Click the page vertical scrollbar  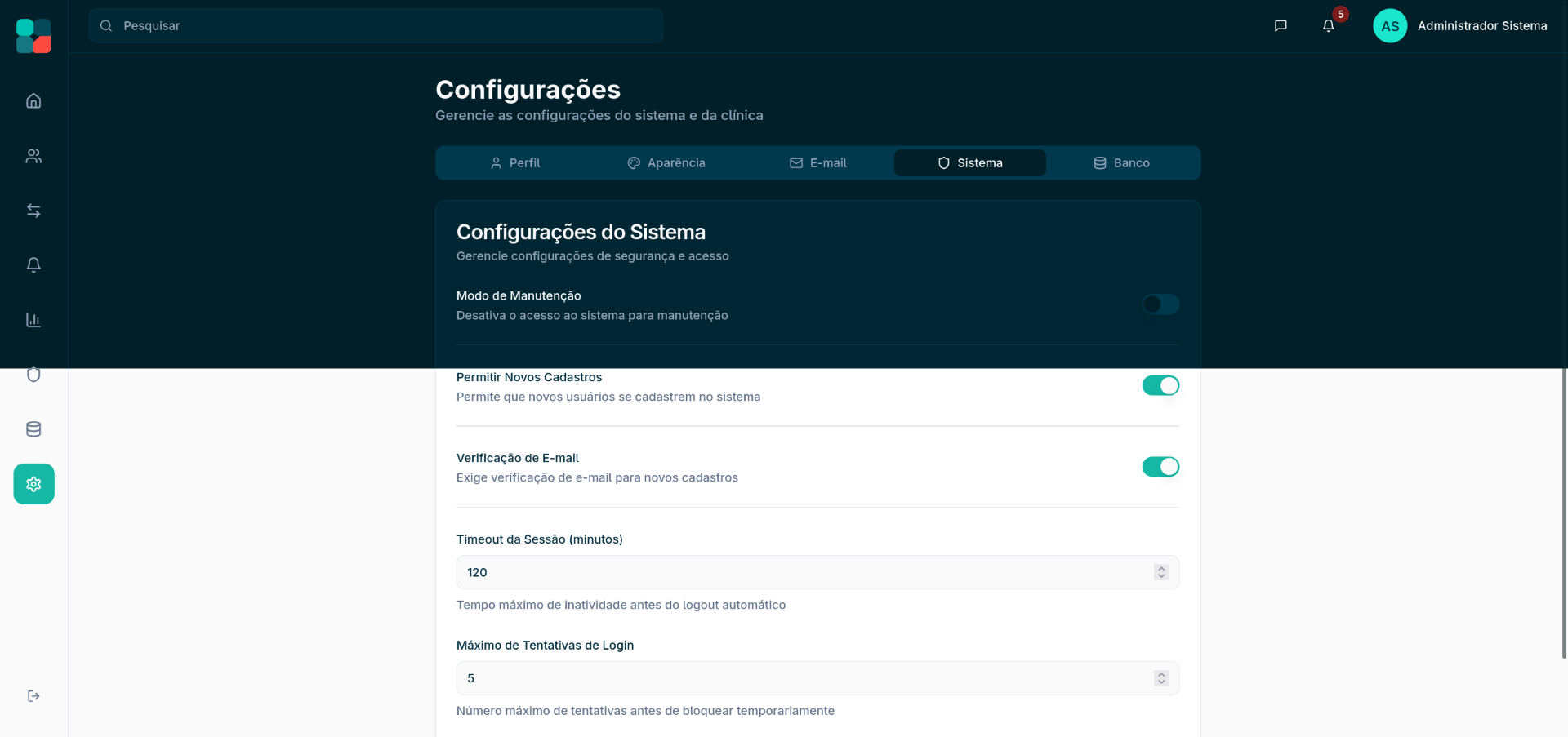click(x=1563, y=513)
